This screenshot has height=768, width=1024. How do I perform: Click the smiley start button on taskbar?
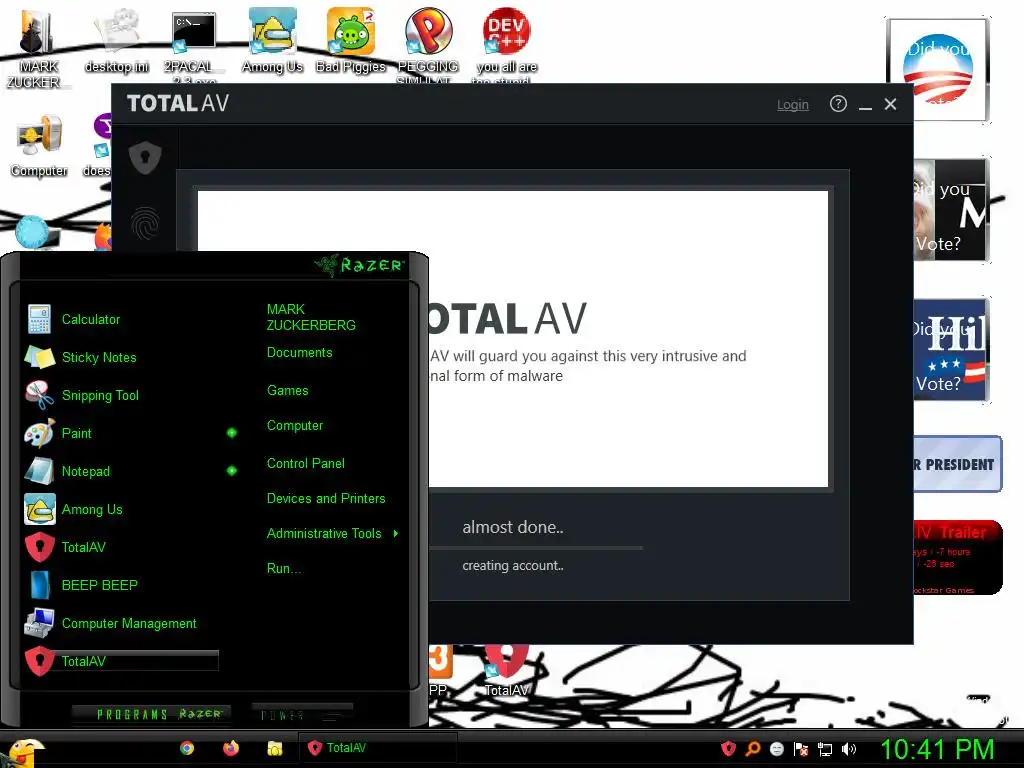[x=24, y=752]
